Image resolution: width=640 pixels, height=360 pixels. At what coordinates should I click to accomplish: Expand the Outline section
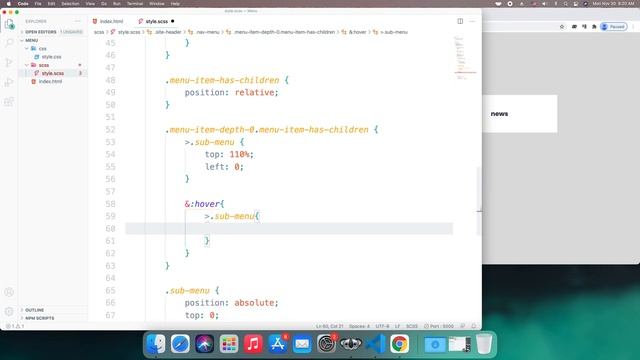click(53, 310)
